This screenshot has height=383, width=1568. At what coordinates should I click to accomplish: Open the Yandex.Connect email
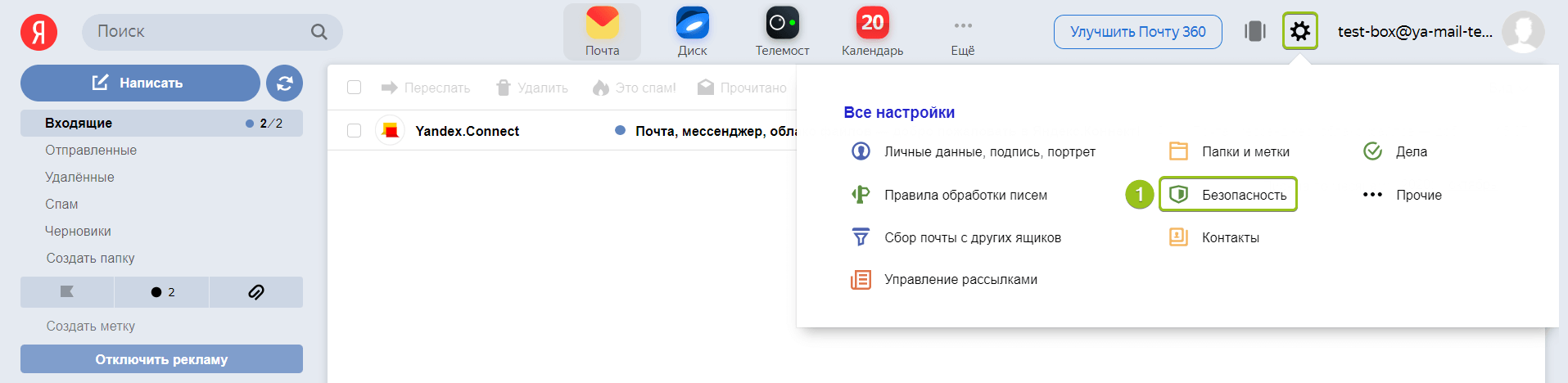pyautogui.click(x=562, y=131)
